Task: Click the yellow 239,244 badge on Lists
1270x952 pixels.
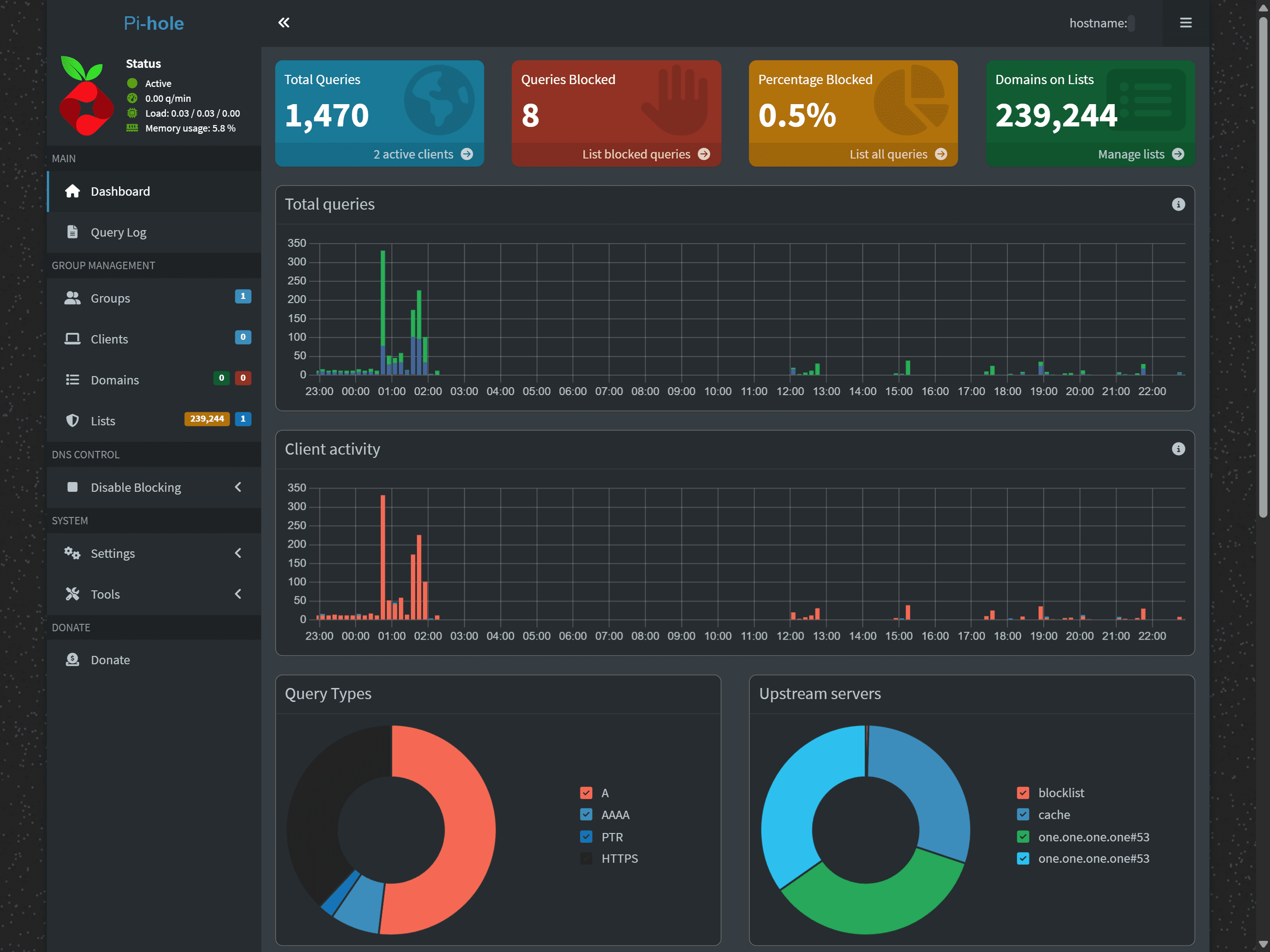Action: pos(207,418)
